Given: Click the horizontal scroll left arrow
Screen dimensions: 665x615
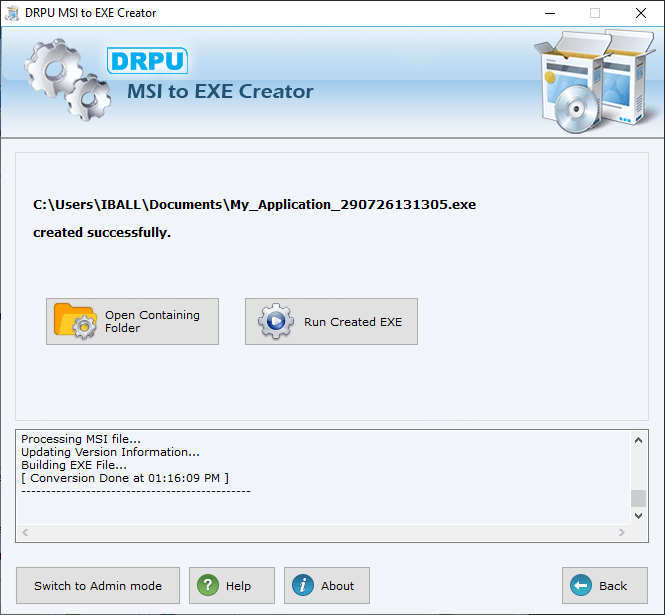Looking at the screenshot, I should [25, 532].
